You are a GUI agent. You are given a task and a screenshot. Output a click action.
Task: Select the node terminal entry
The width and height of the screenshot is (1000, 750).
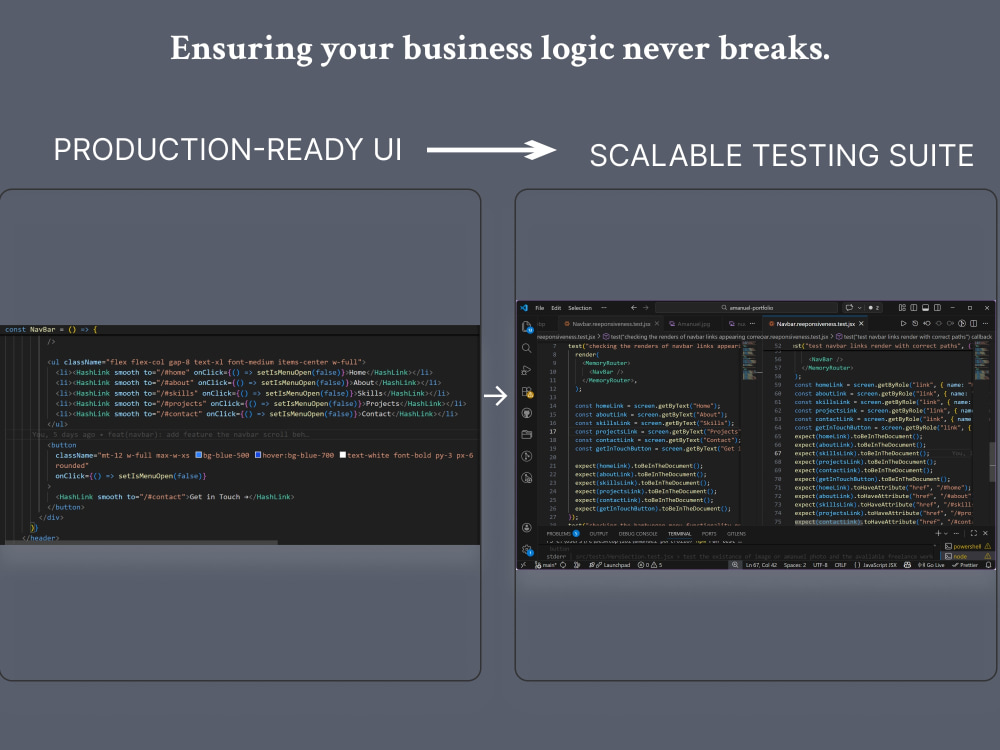967,556
